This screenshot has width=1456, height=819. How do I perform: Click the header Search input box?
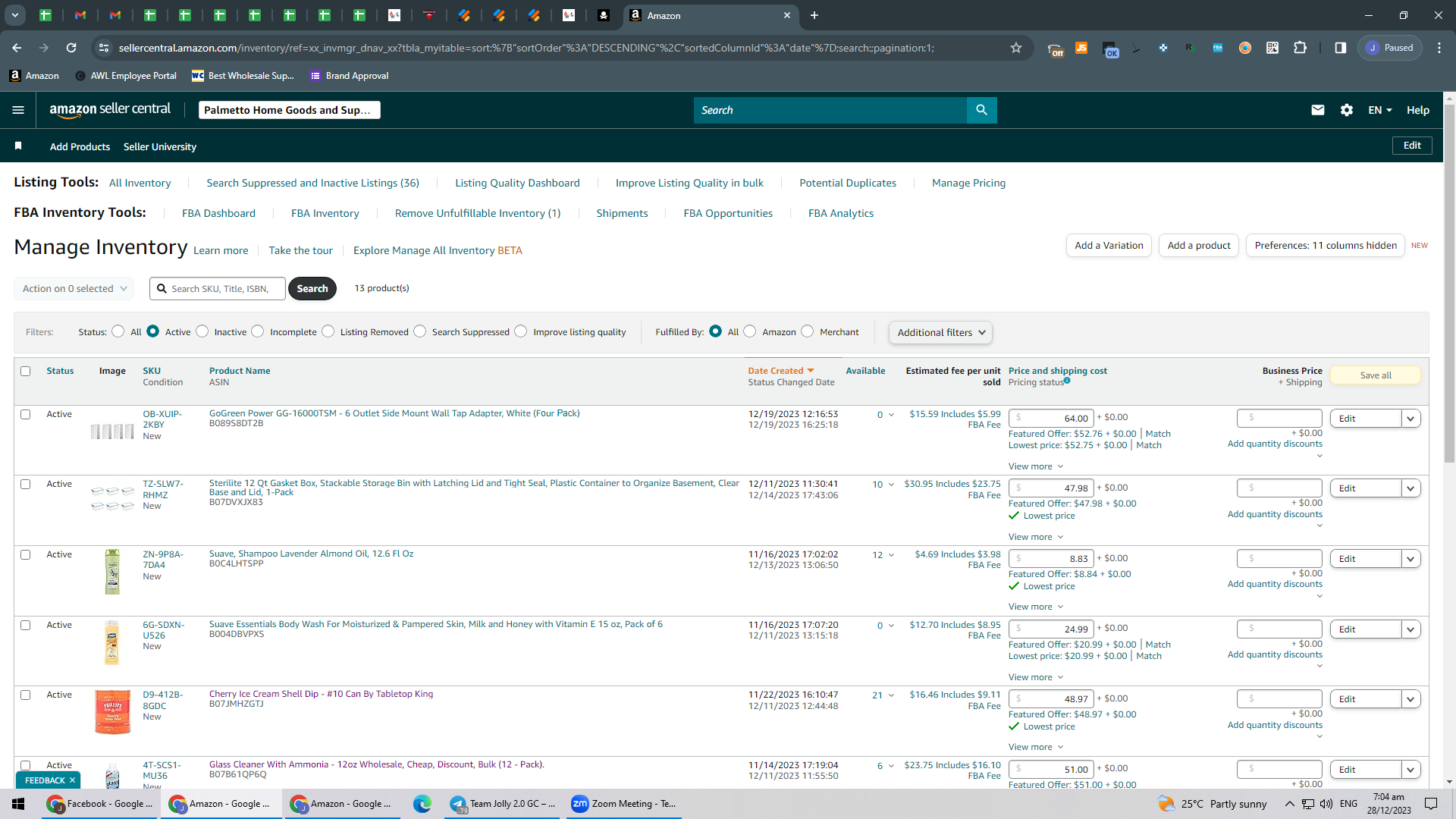click(x=830, y=110)
